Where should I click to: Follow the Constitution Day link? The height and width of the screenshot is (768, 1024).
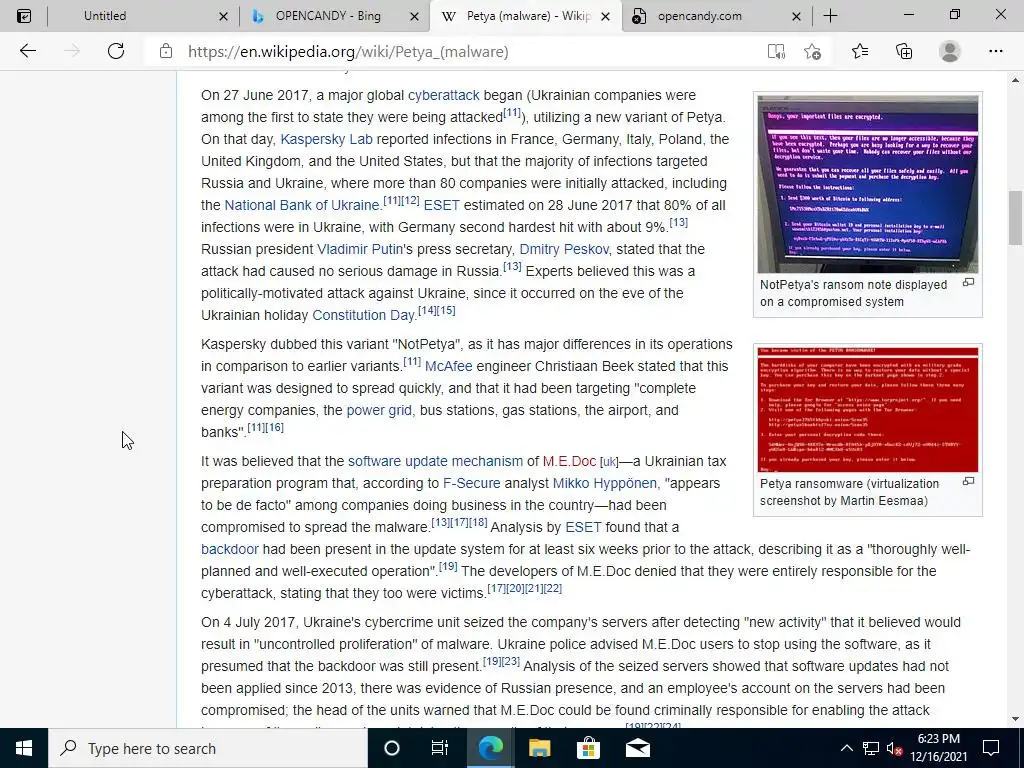(x=363, y=315)
